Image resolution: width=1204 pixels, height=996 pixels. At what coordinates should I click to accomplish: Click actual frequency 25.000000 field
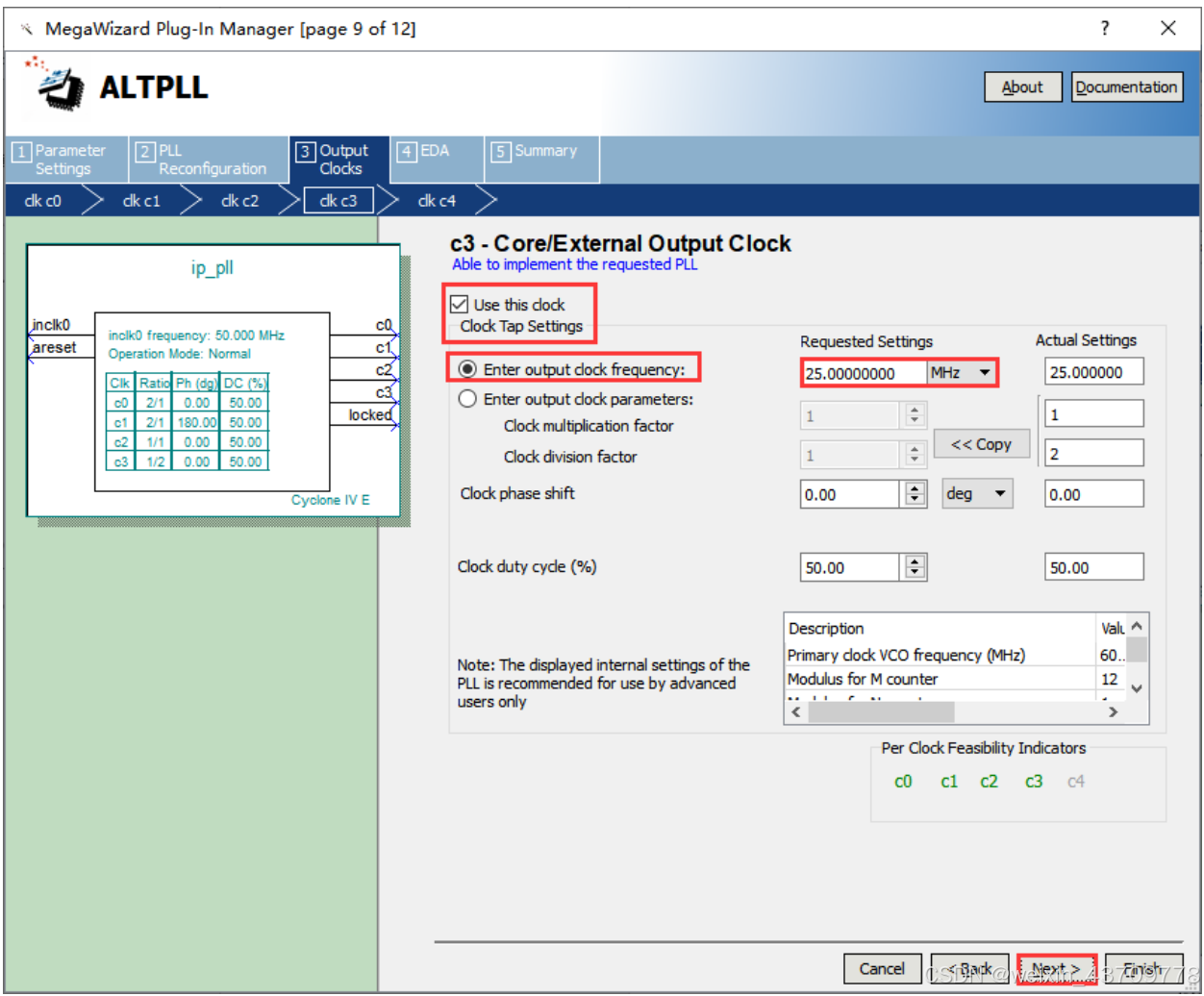click(x=1093, y=372)
